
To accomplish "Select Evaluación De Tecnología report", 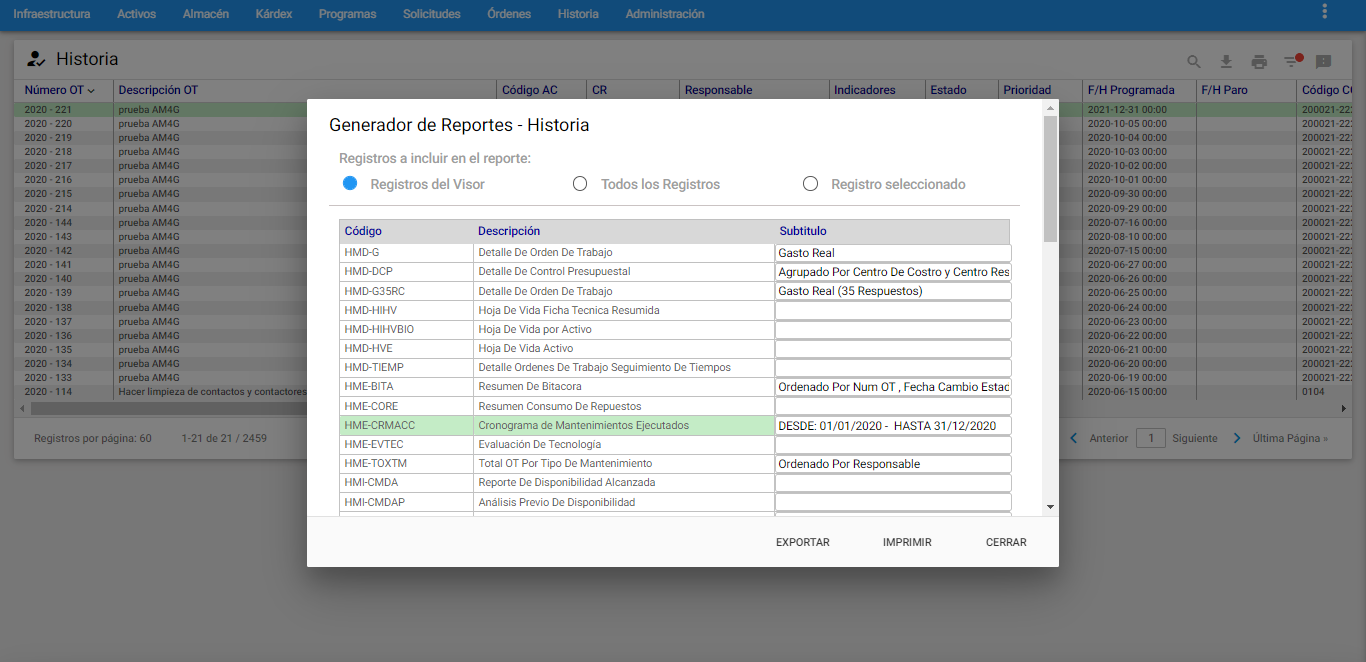I will click(557, 444).
